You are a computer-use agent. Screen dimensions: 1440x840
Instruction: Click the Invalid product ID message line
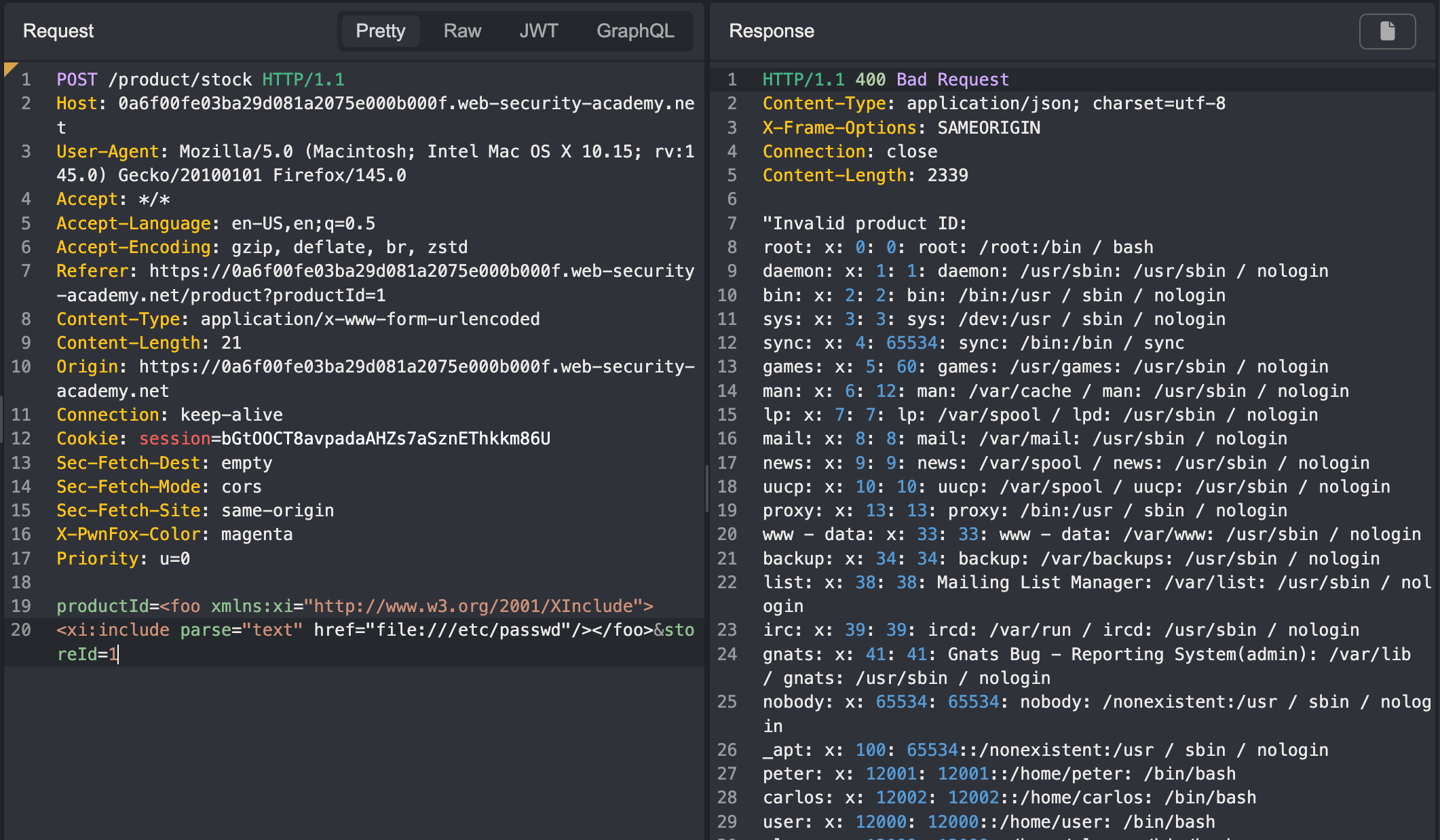pos(865,224)
